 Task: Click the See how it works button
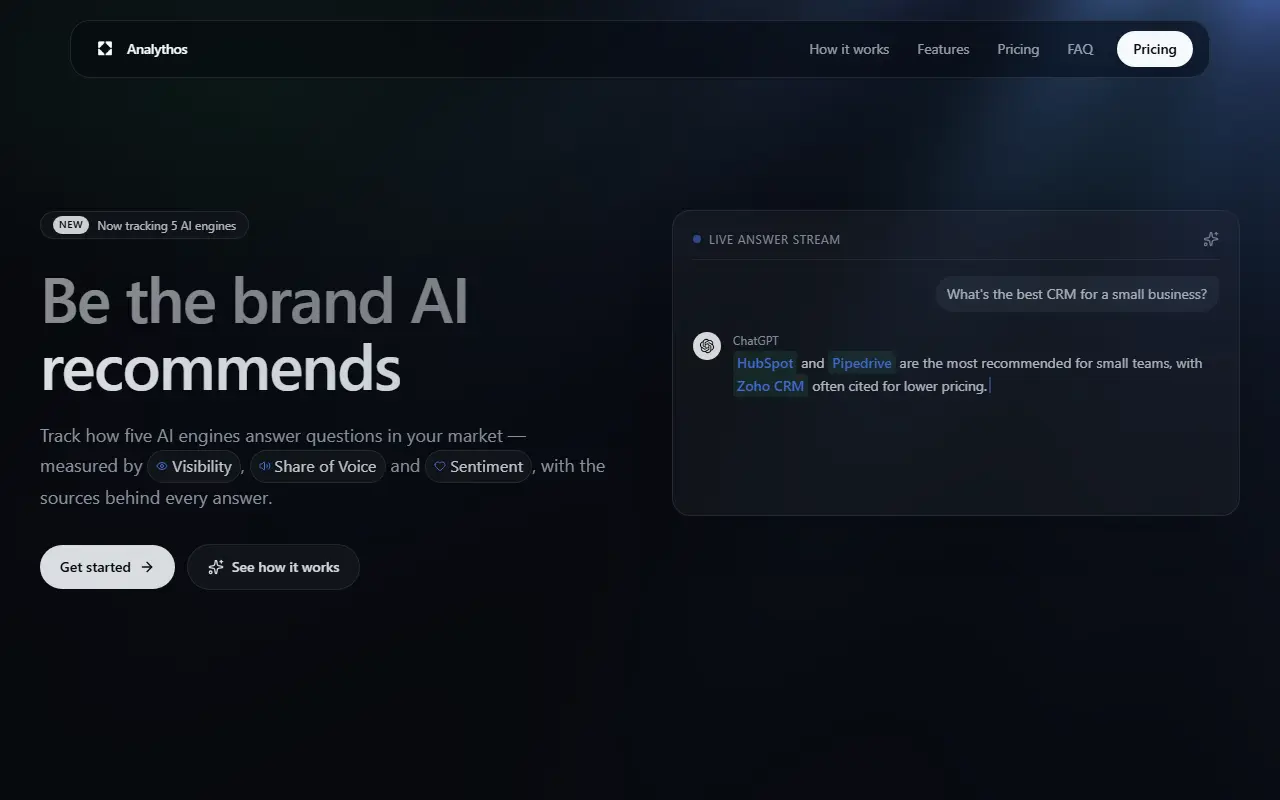tap(273, 567)
